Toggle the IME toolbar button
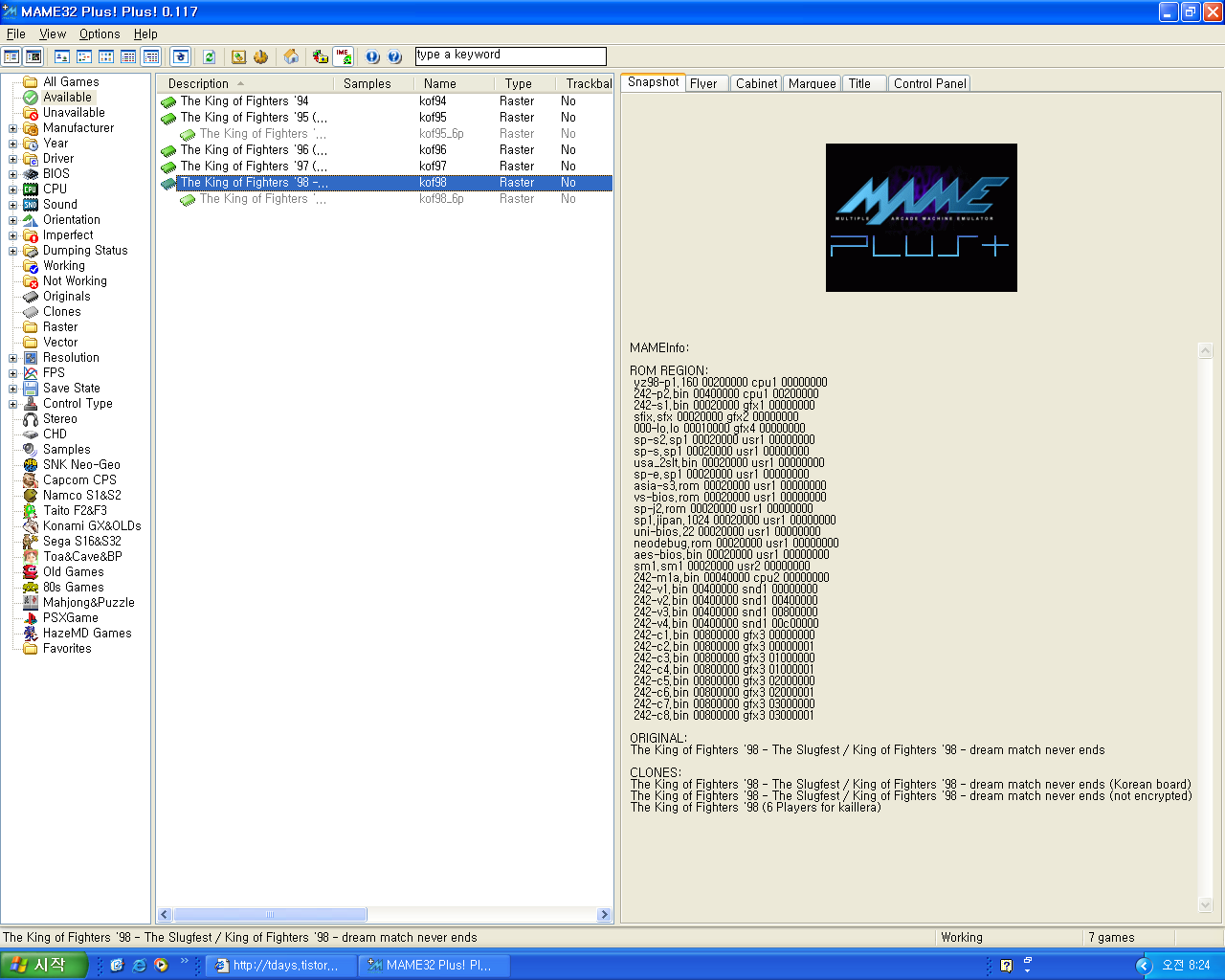This screenshot has height=980, width=1225. pos(343,56)
